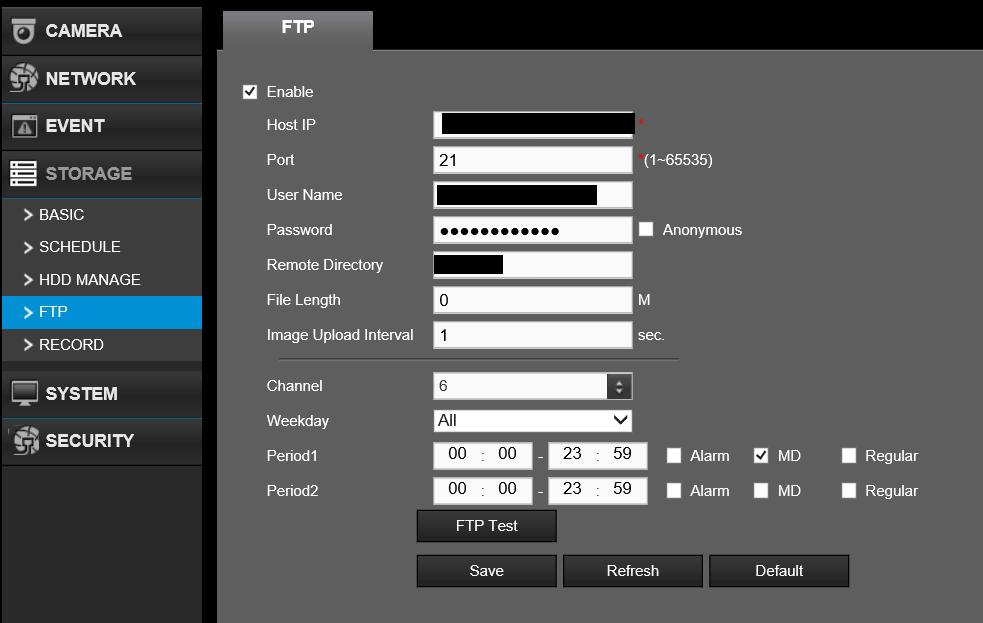Click the Port field showing 21

[x=532, y=160]
